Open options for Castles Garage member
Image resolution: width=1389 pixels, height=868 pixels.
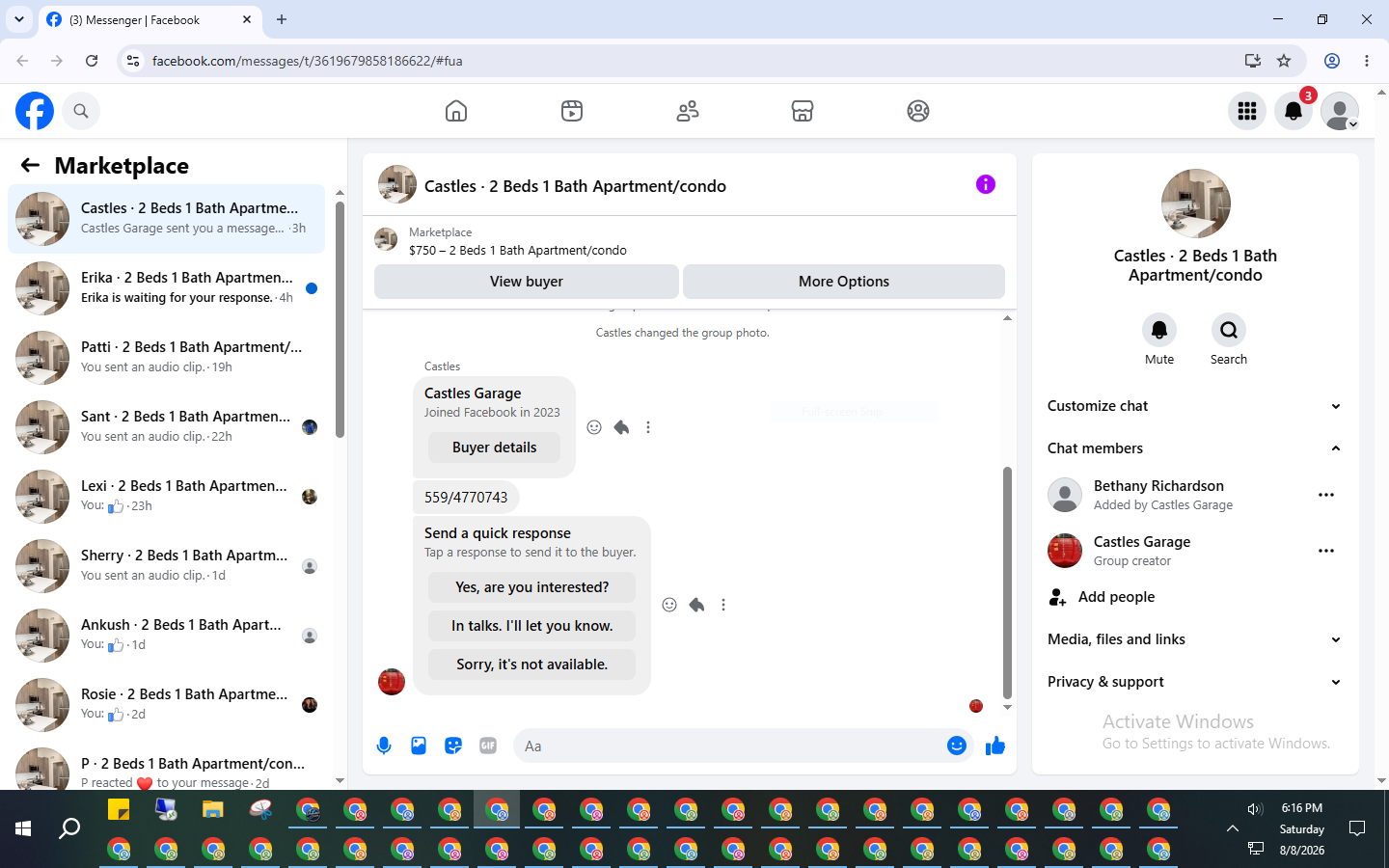pyautogui.click(x=1326, y=551)
